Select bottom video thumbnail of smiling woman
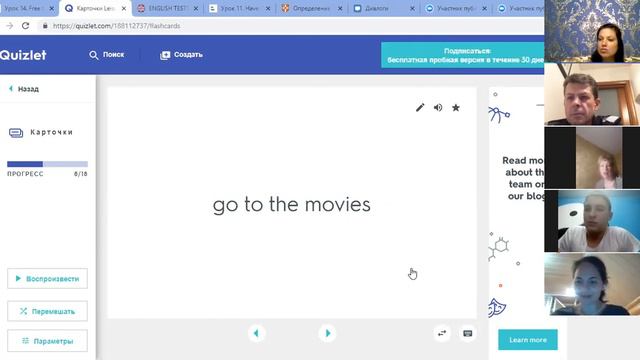 (x=592, y=284)
